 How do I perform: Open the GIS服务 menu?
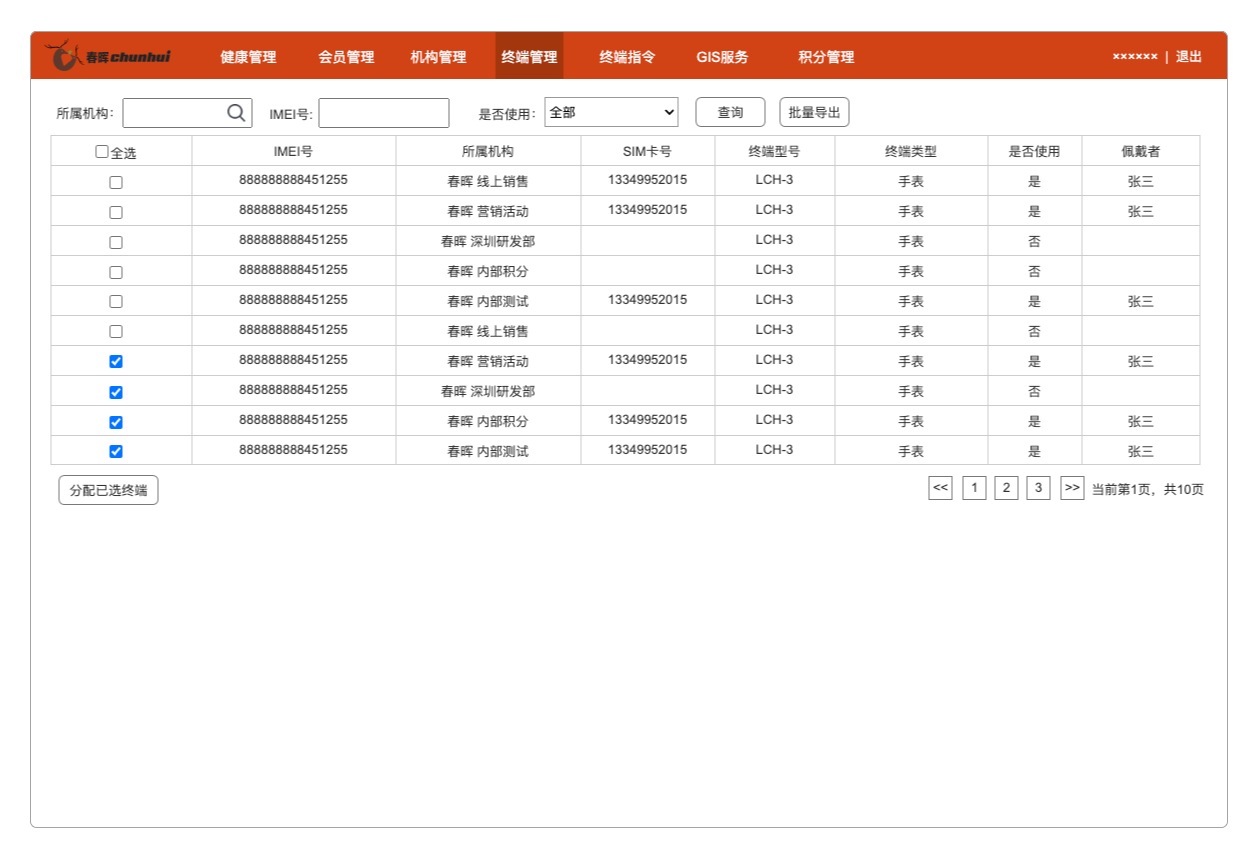point(722,57)
